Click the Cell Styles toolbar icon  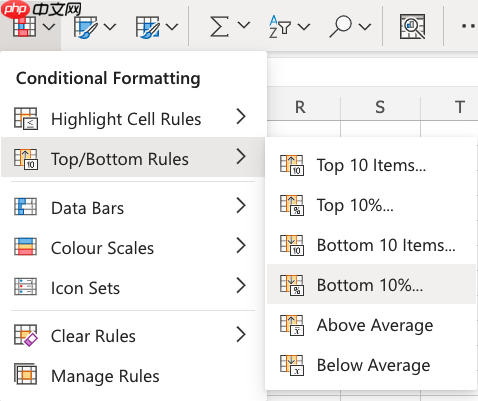click(148, 27)
